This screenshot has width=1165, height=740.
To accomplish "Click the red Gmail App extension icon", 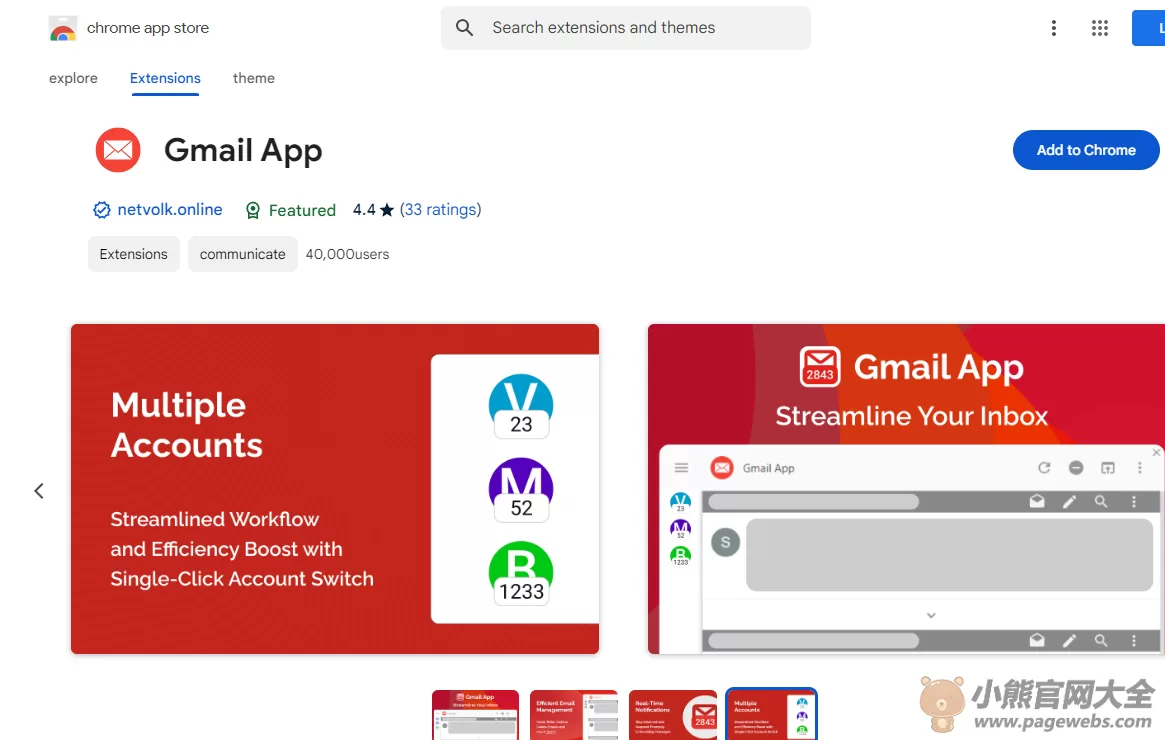I will tap(118, 150).
